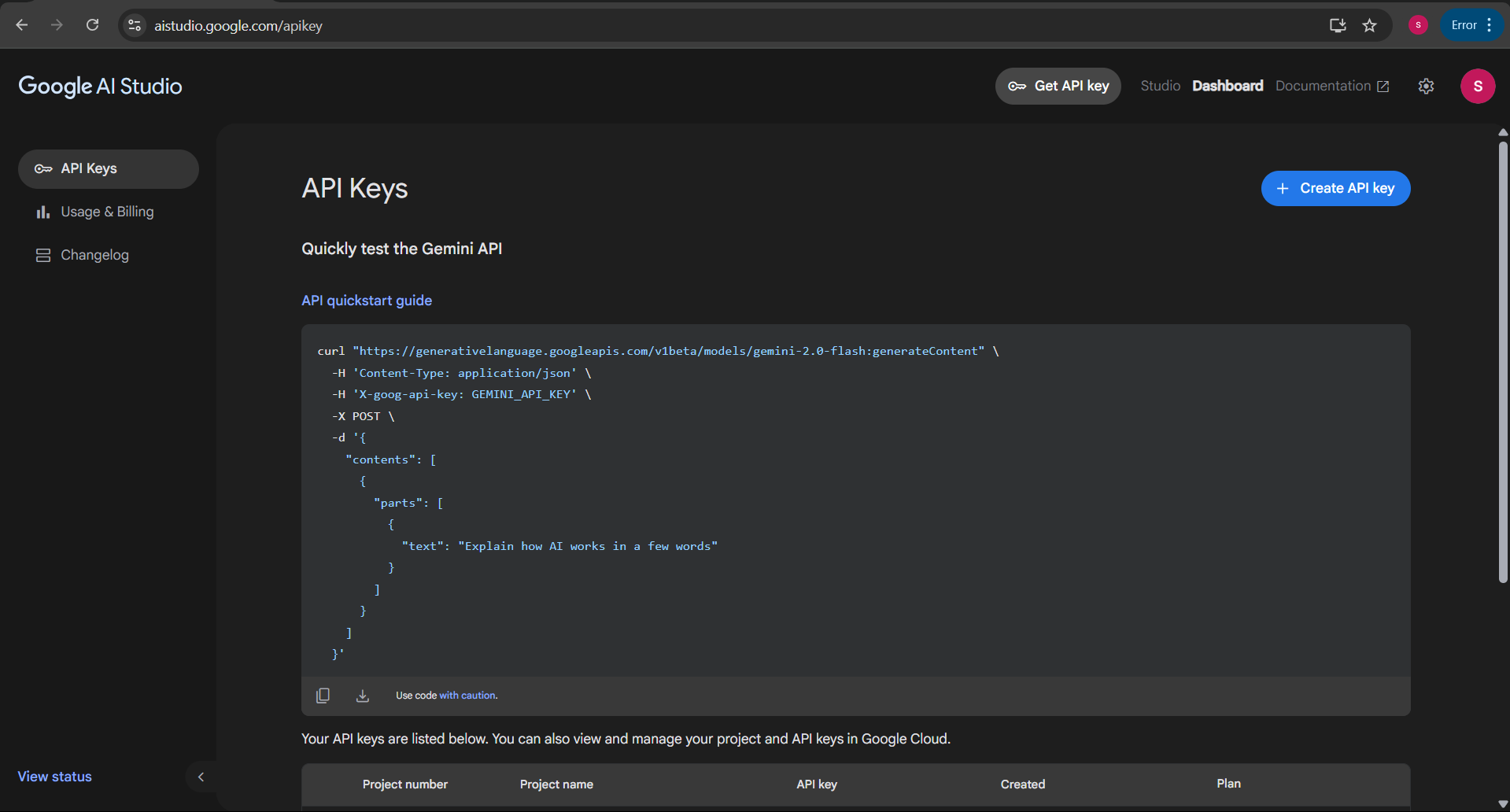Click the 'Your API keys are listed below' text
The width and height of the screenshot is (1510, 812).
tap(626, 739)
